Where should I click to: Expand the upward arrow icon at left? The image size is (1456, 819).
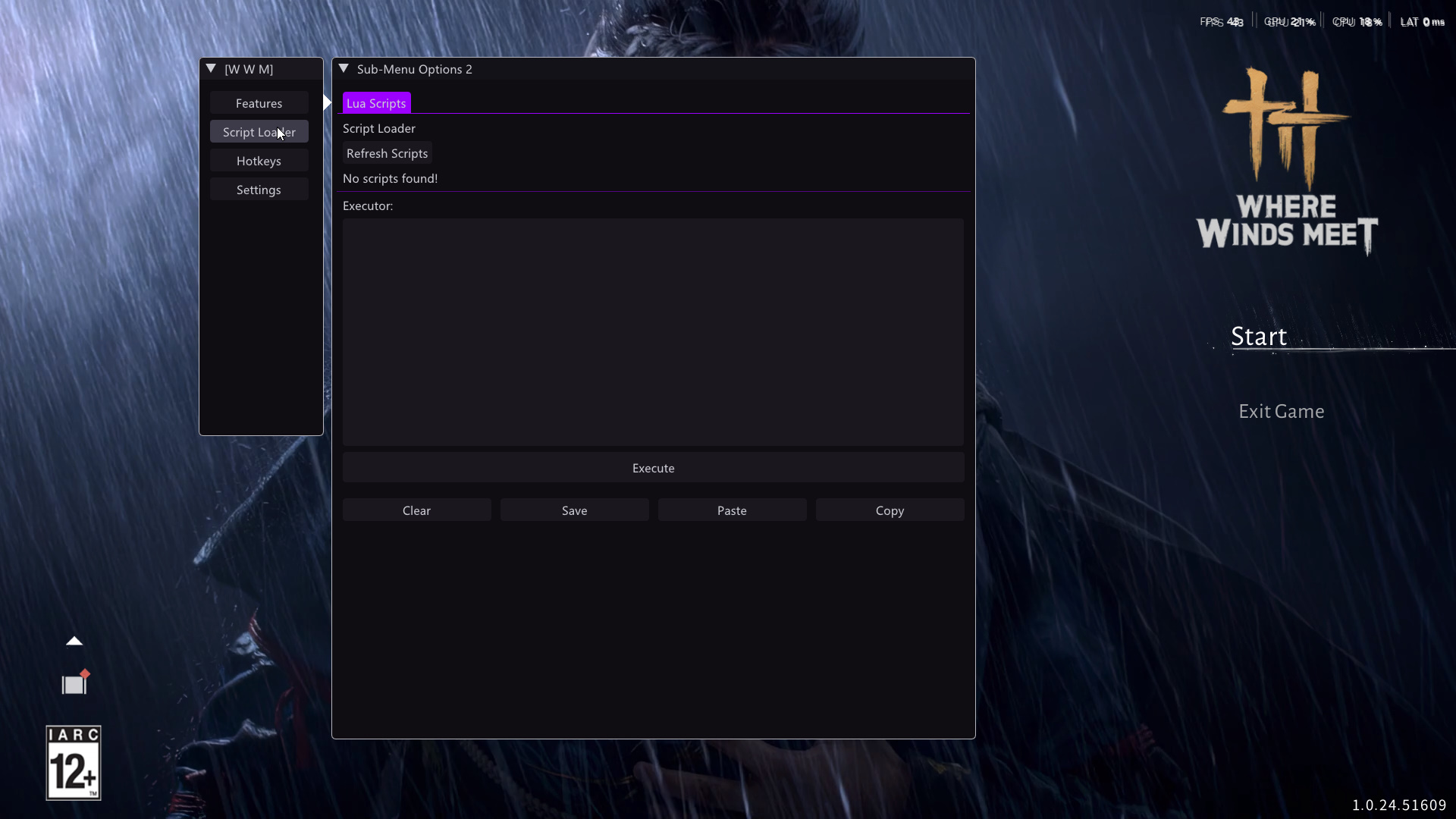pos(74,642)
